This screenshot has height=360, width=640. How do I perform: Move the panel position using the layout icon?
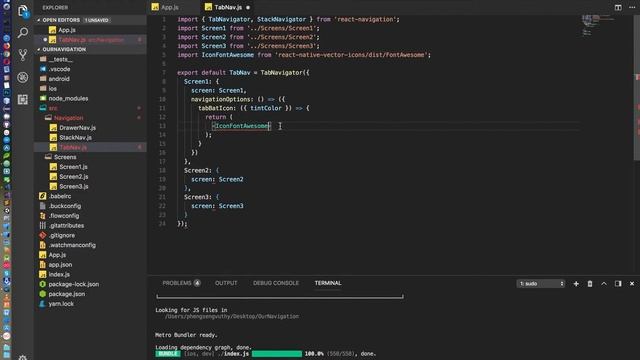point(618,284)
